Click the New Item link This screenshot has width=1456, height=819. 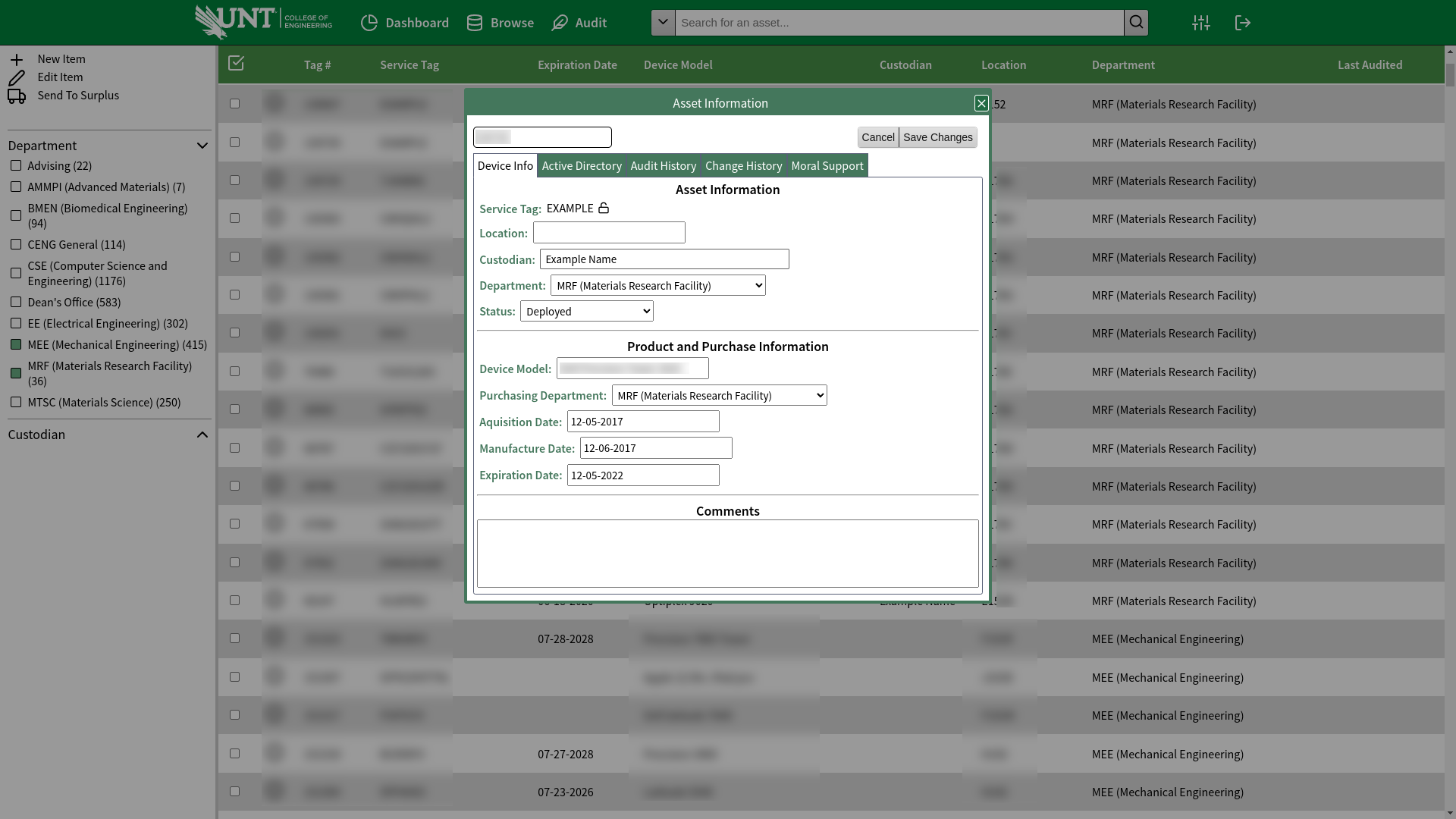coord(61,59)
